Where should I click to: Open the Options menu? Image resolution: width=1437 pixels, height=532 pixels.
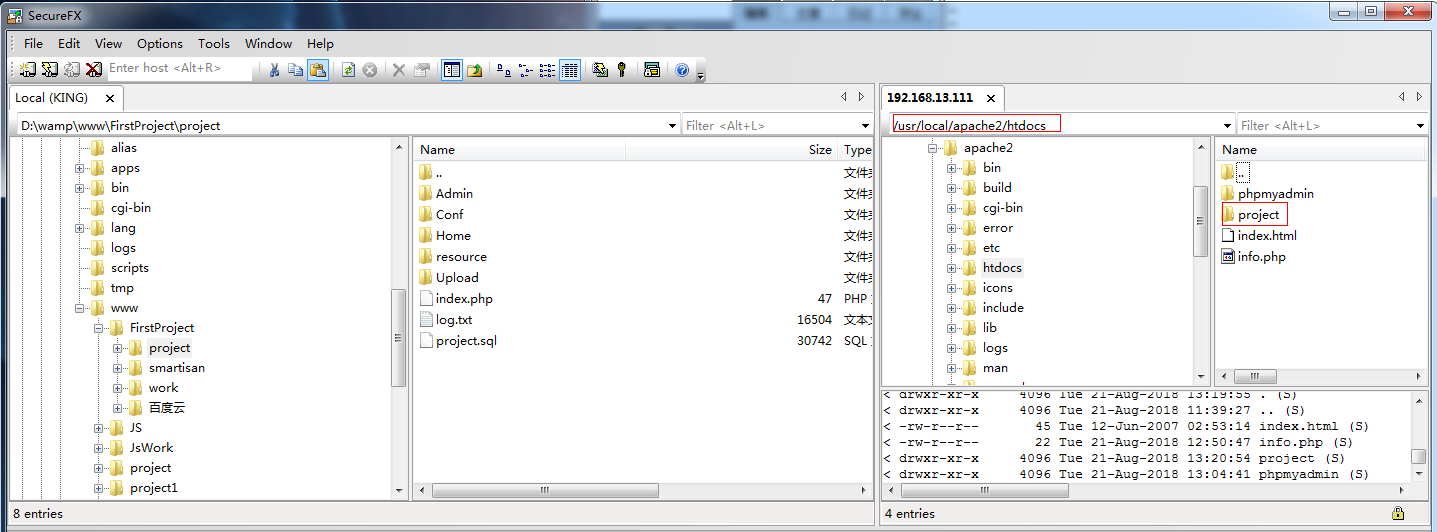[x=160, y=43]
